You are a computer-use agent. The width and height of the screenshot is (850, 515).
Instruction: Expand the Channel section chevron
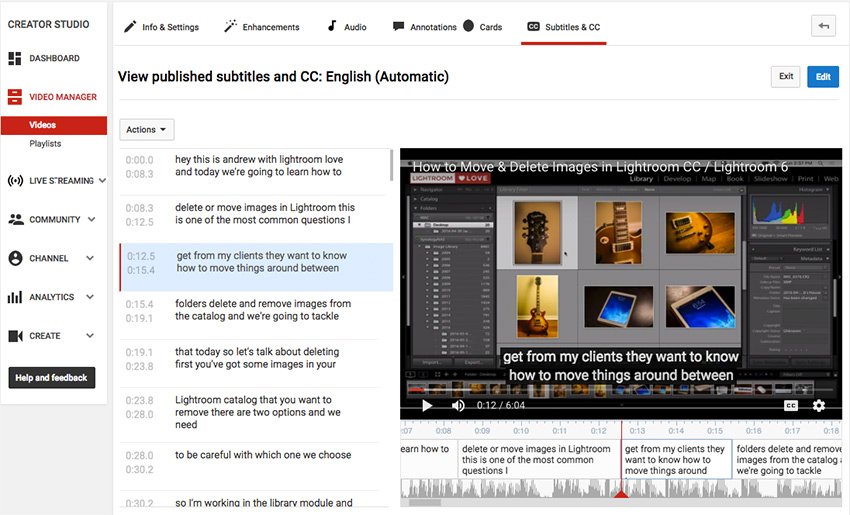pos(91,259)
